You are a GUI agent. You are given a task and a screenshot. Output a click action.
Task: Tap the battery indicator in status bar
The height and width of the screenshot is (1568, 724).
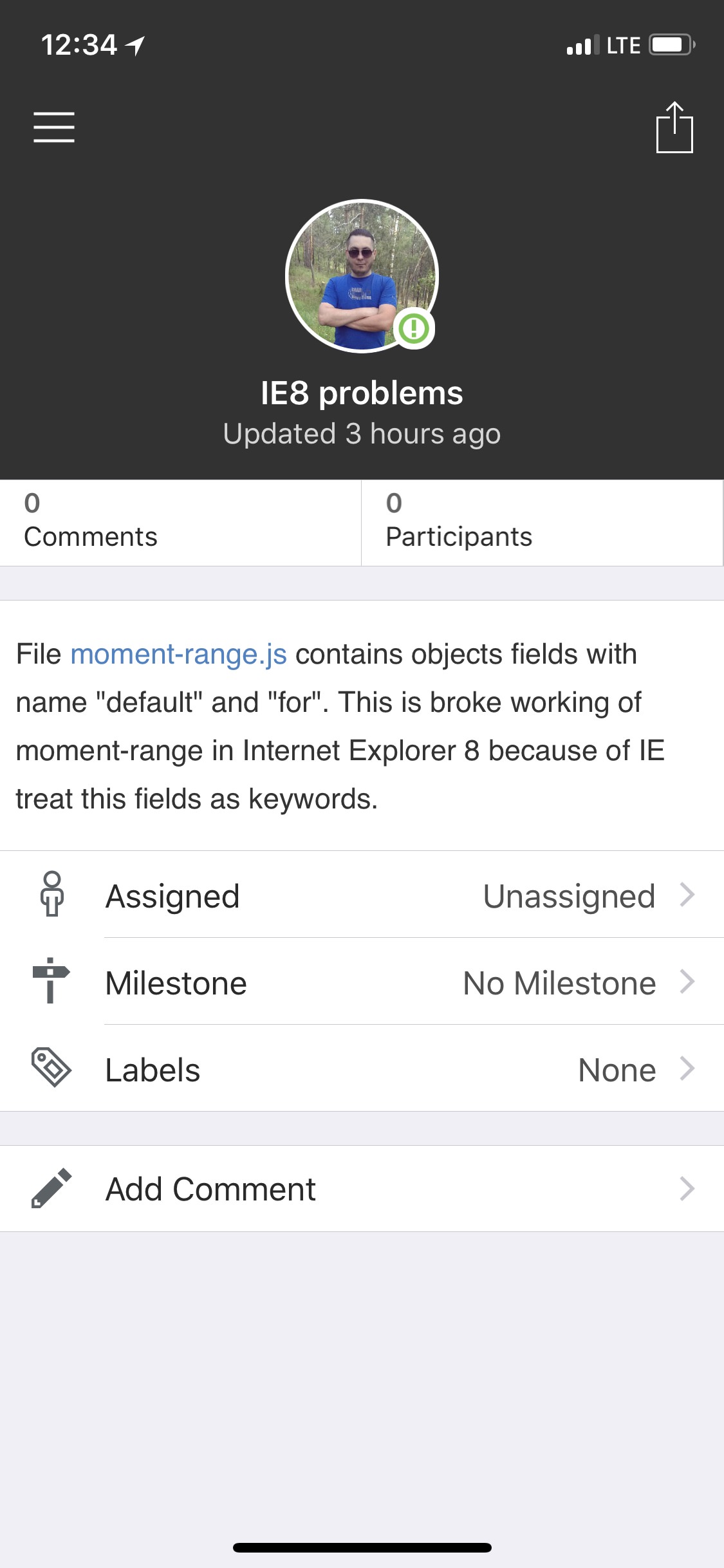[671, 45]
